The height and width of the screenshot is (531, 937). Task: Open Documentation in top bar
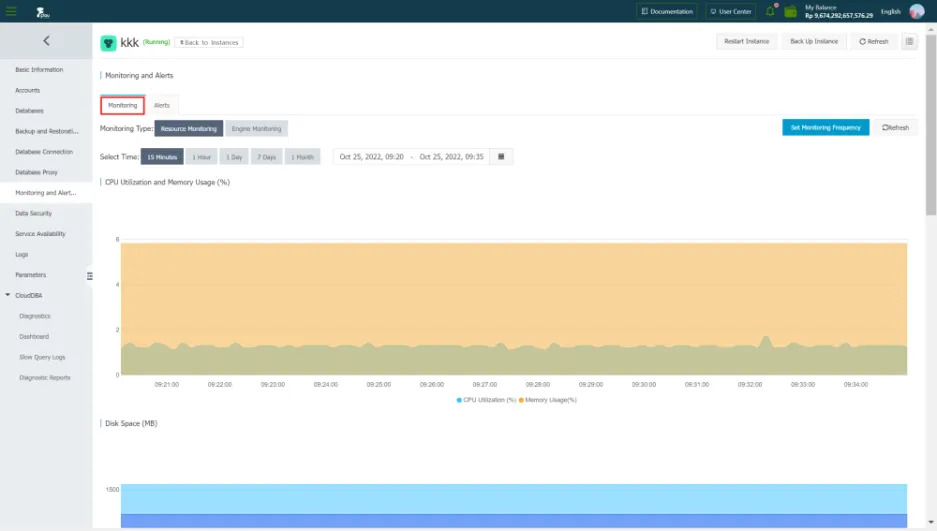tap(667, 11)
